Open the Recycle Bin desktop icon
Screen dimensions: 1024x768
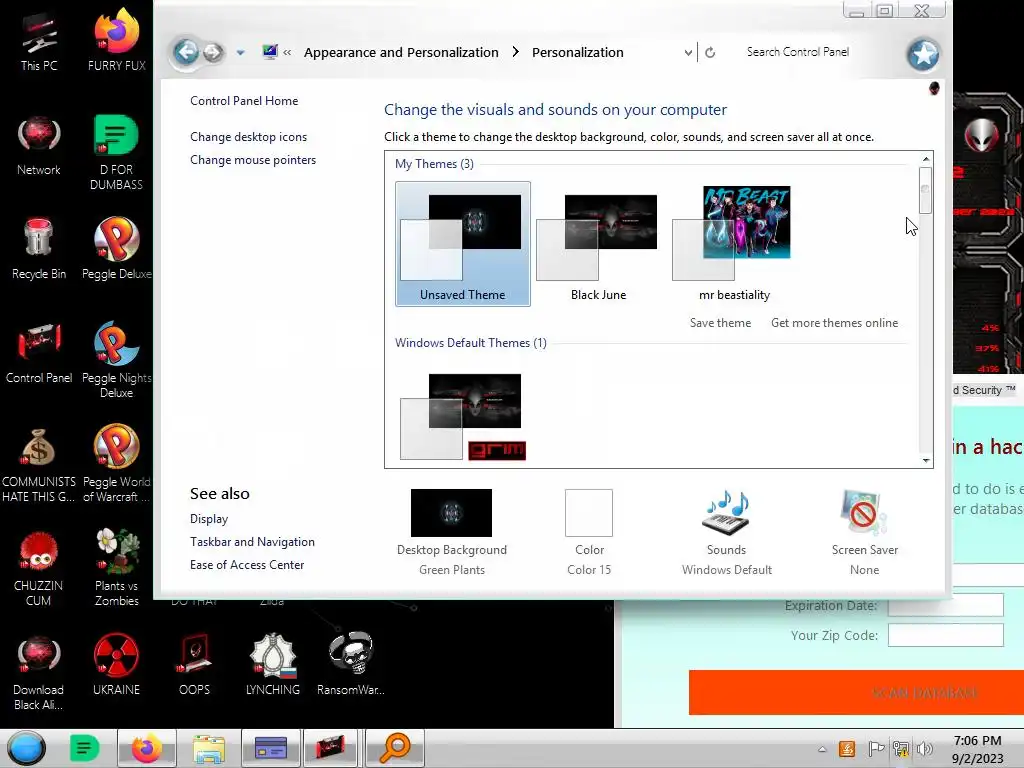pyautogui.click(x=39, y=249)
